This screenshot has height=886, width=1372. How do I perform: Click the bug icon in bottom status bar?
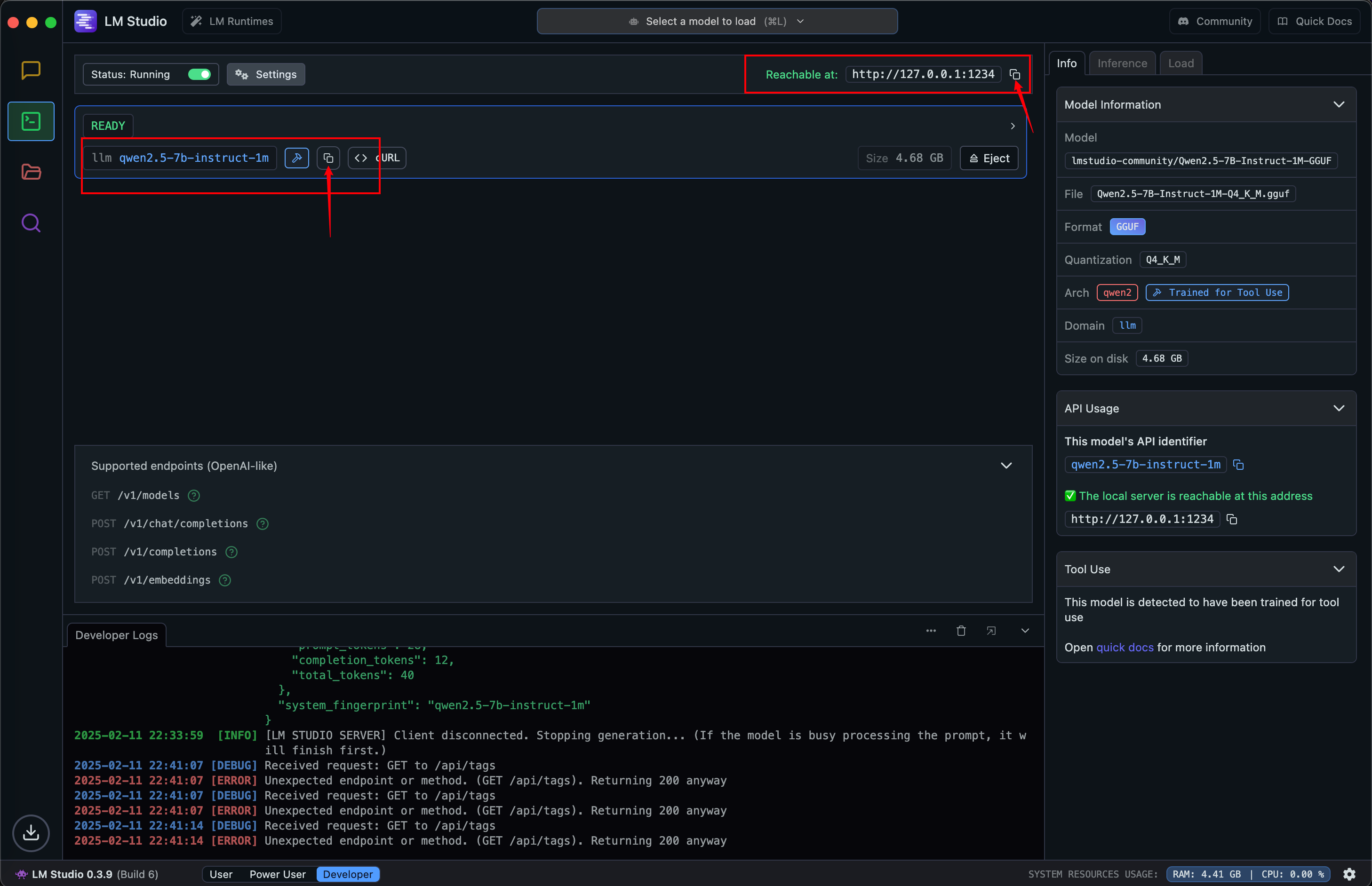(21, 874)
